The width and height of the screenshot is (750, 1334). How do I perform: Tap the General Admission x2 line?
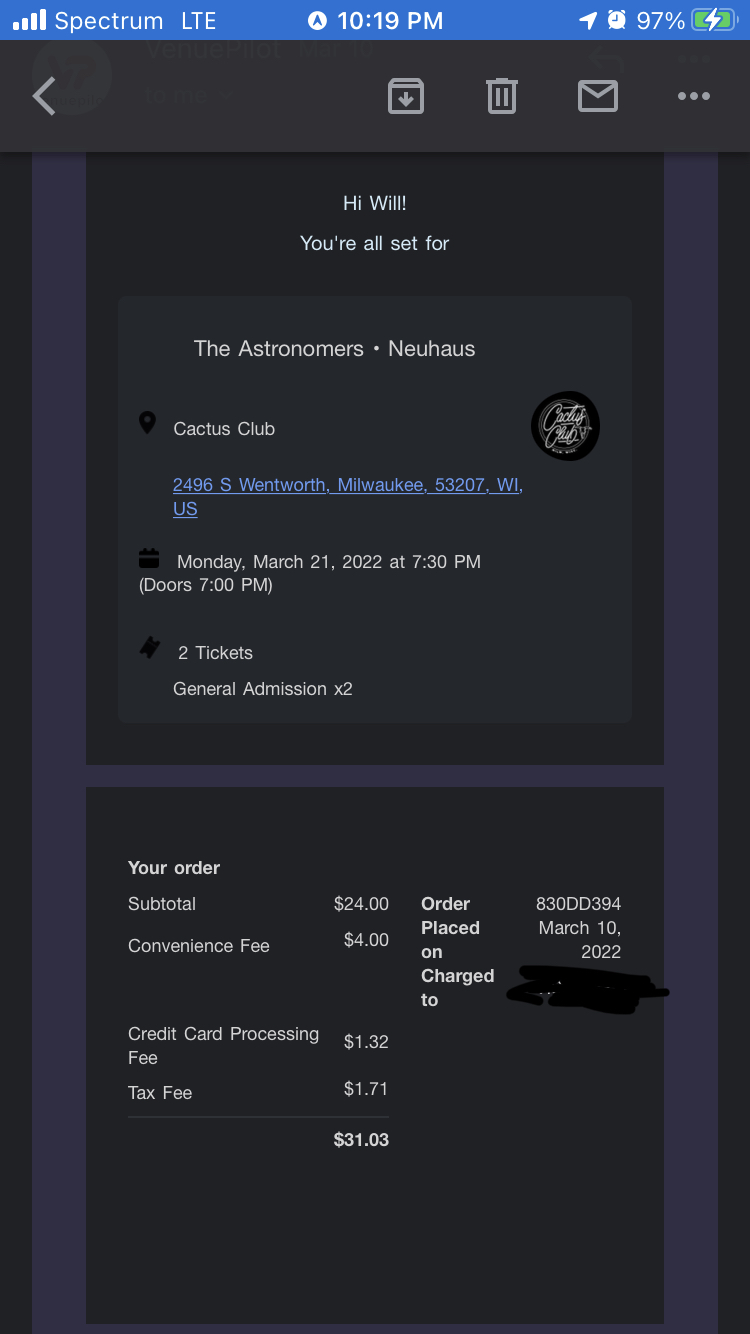pyautogui.click(x=262, y=689)
